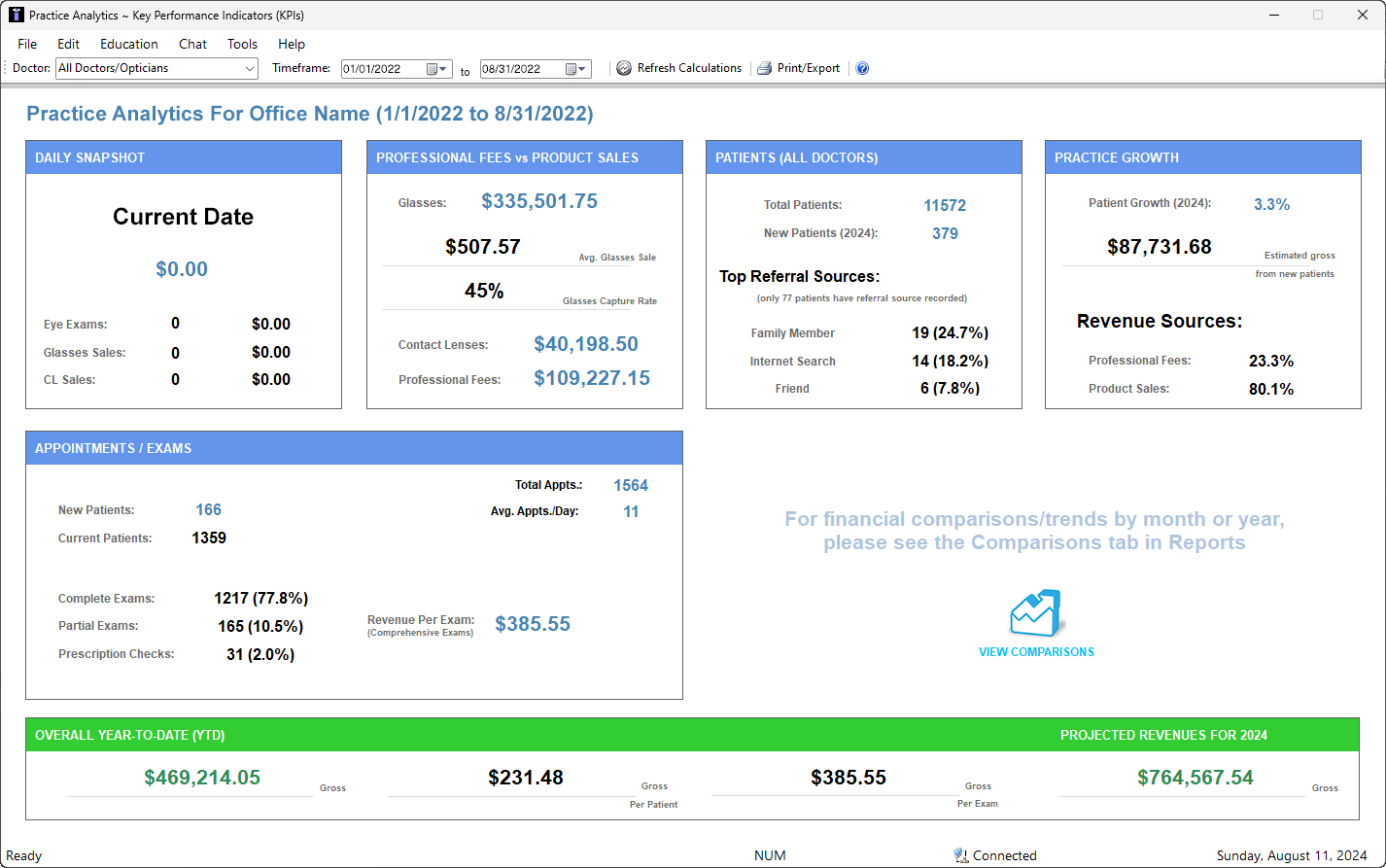Click the DAILY SNAPSHOT panel header
Image resolution: width=1386 pixels, height=868 pixels.
[x=184, y=157]
